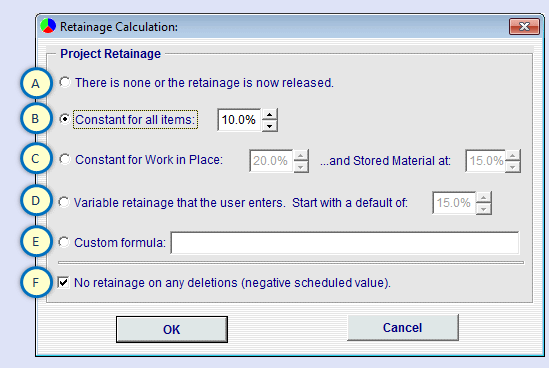Increase the variable retainage default spinner

[x=484, y=197]
